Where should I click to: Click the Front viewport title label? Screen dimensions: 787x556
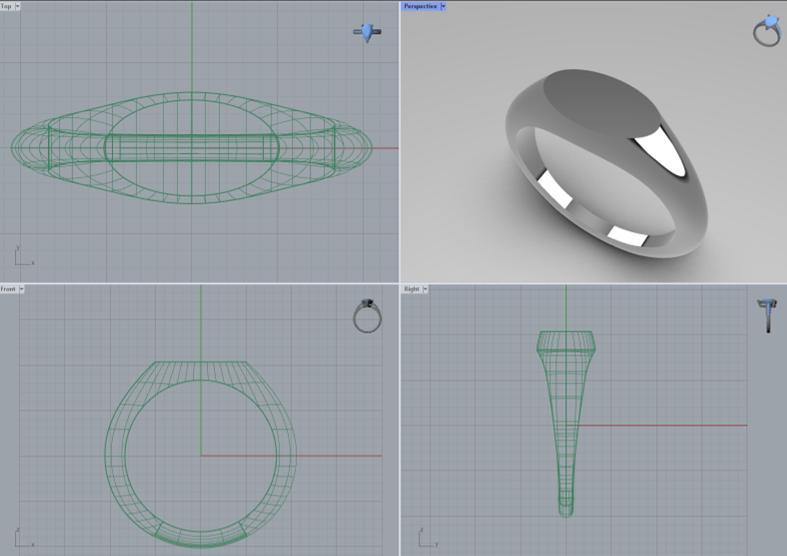8,289
